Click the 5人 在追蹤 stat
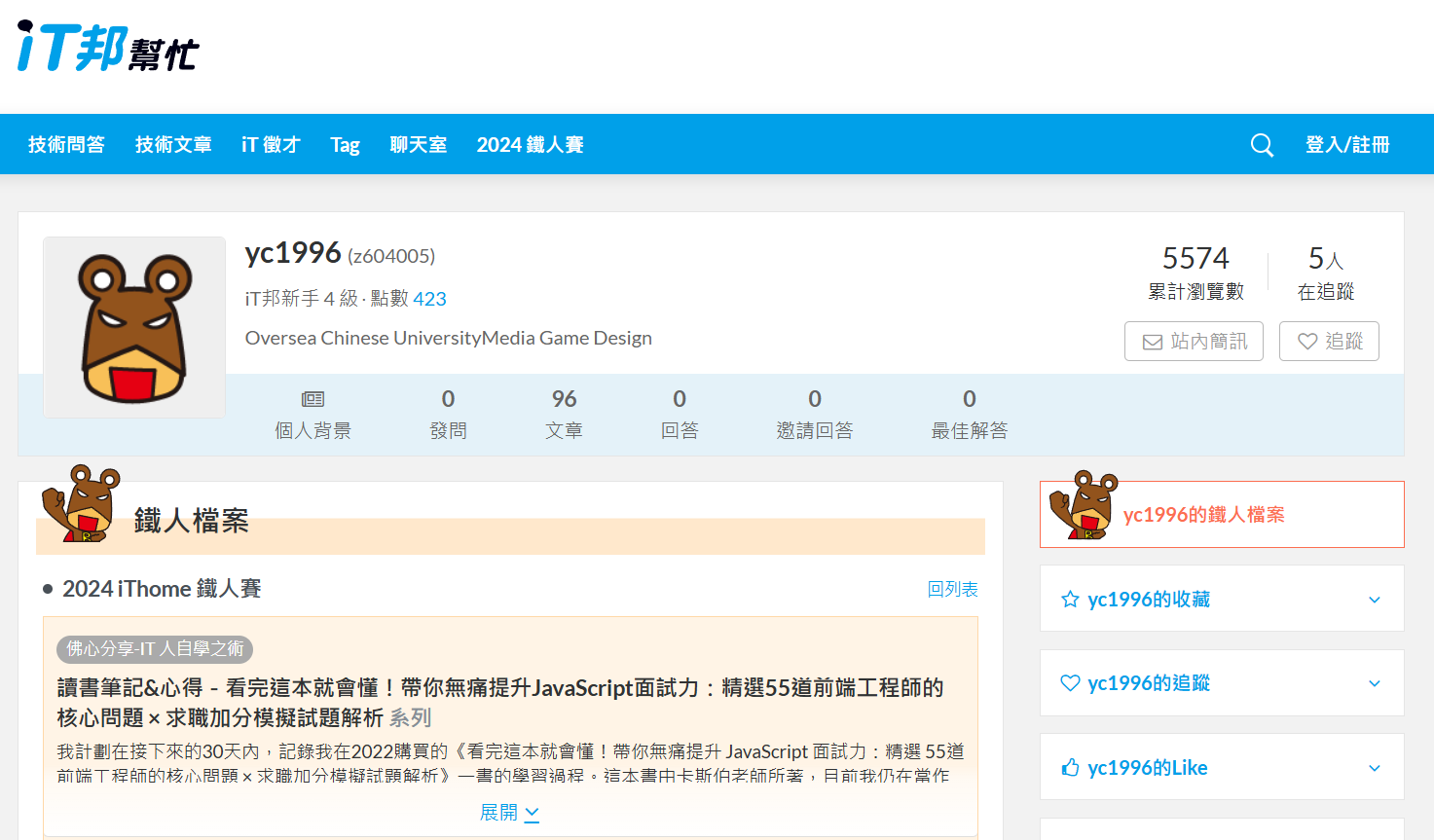This screenshot has width=1434, height=840. [x=1326, y=273]
